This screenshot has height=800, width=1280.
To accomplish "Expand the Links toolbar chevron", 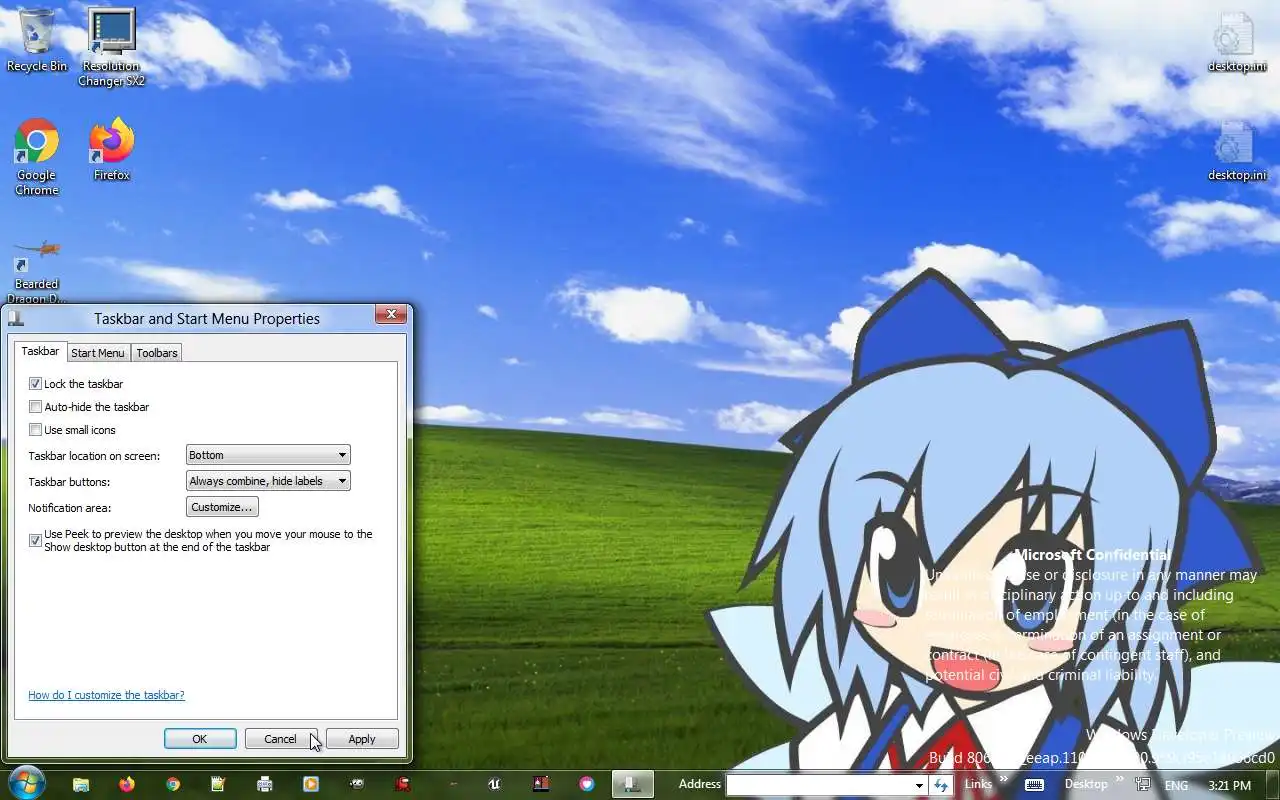I will (1004, 780).
